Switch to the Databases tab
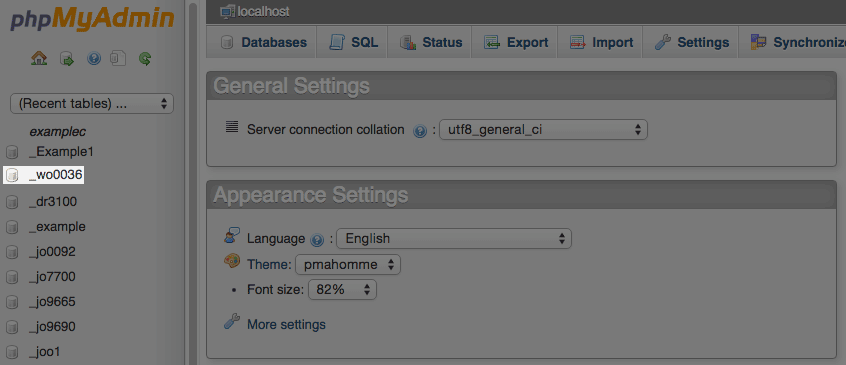The width and height of the screenshot is (846, 365). pos(263,43)
